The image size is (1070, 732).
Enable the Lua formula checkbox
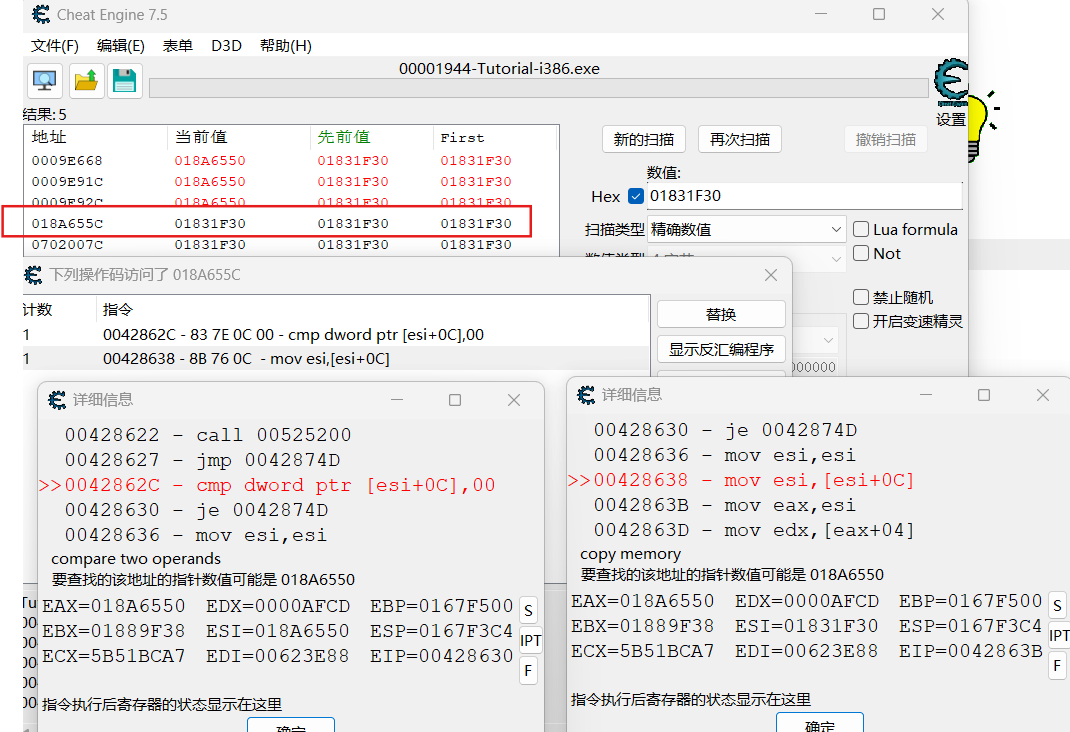tap(861, 230)
